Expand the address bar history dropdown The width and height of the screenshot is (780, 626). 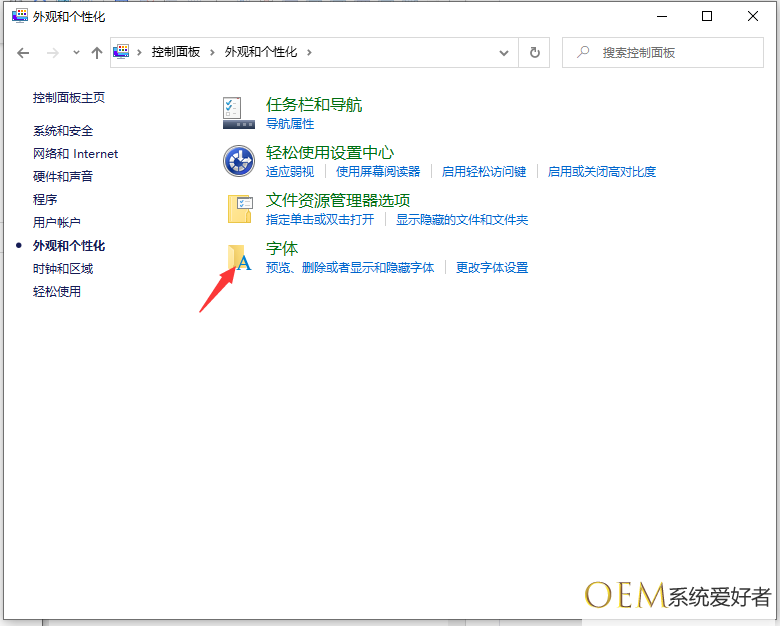(503, 52)
